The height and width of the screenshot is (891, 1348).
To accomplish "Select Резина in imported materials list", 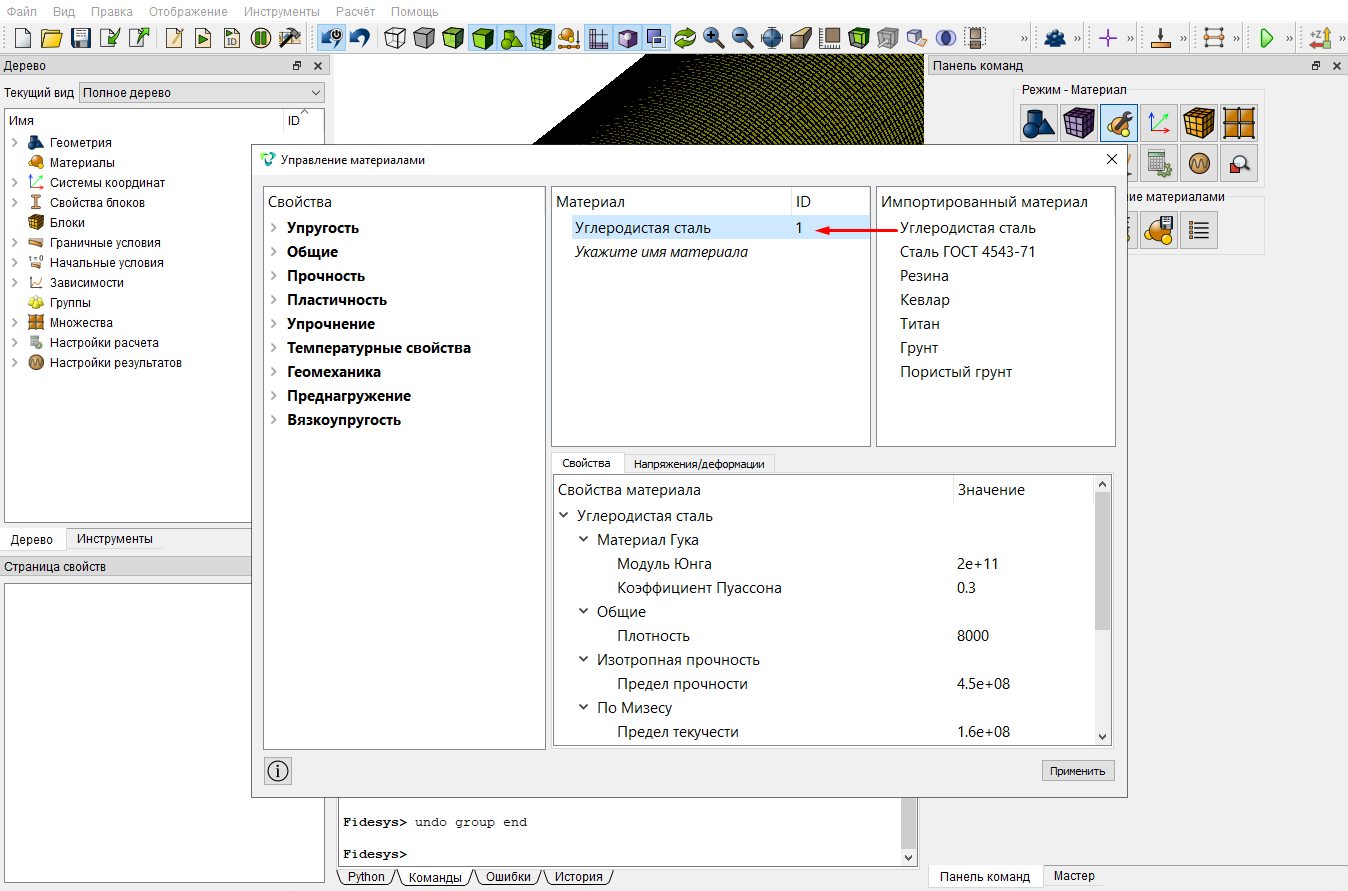I will [x=924, y=276].
